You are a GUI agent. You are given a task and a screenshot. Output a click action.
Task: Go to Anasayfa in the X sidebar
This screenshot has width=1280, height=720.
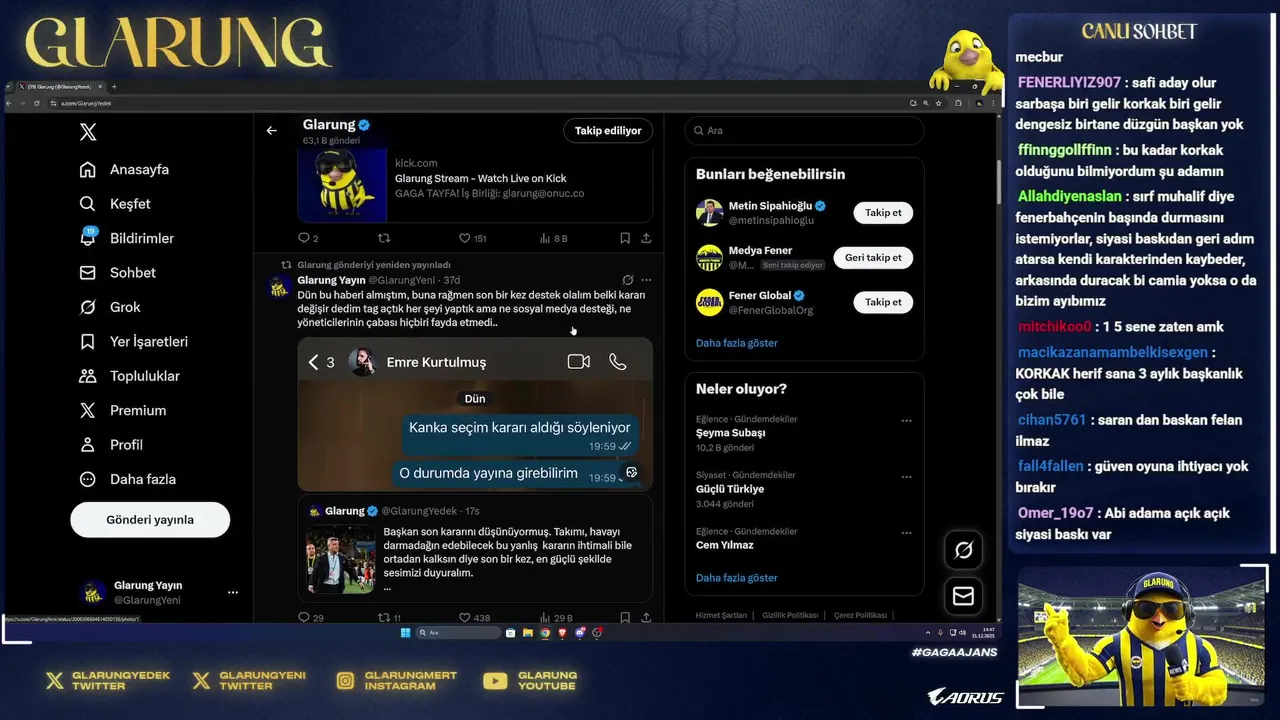coord(124,169)
